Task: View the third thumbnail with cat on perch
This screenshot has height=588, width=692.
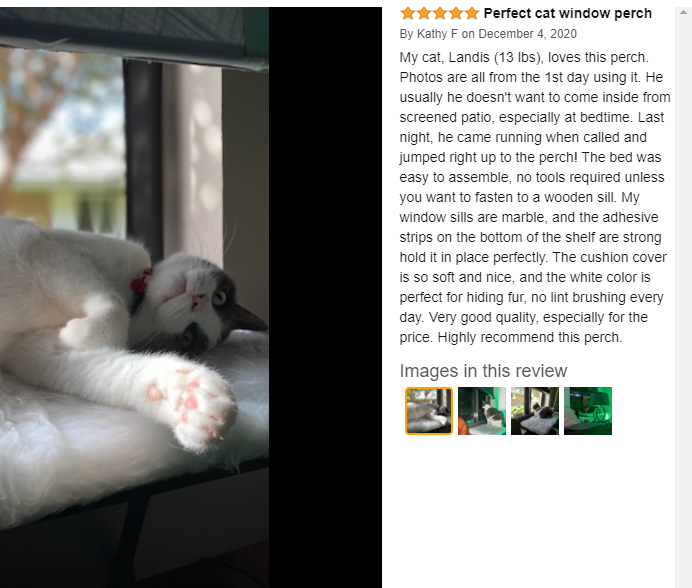Action: pos(534,411)
